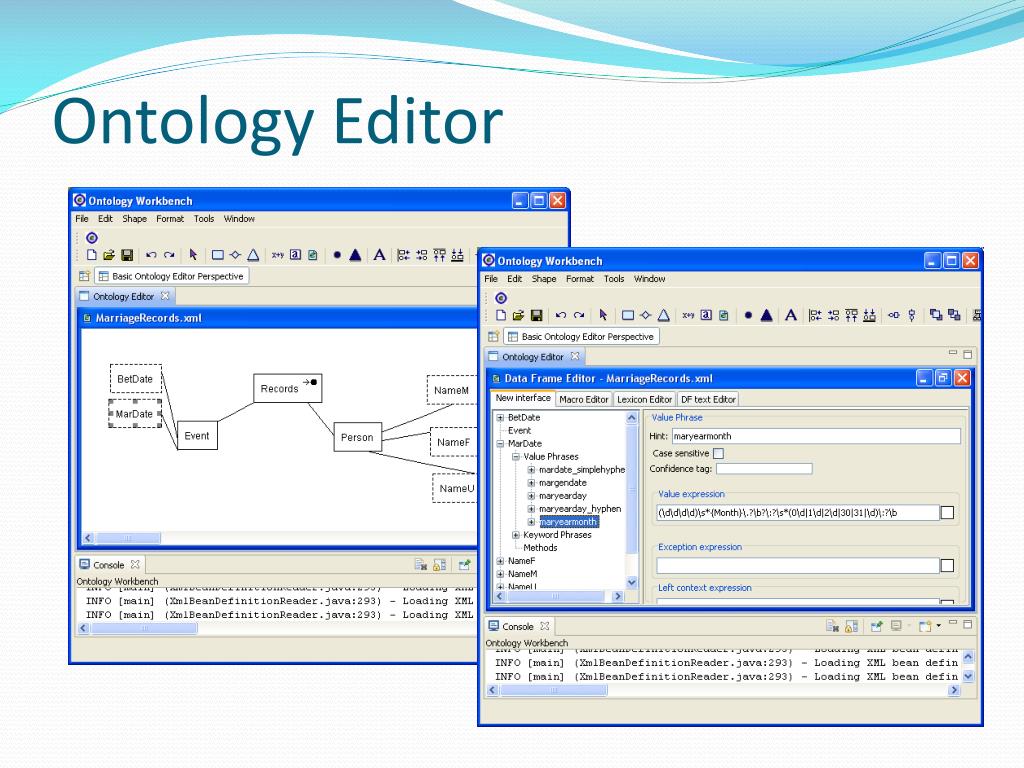This screenshot has height=768, width=1024.
Task: Open Tools menu in back window
Action: [x=204, y=219]
